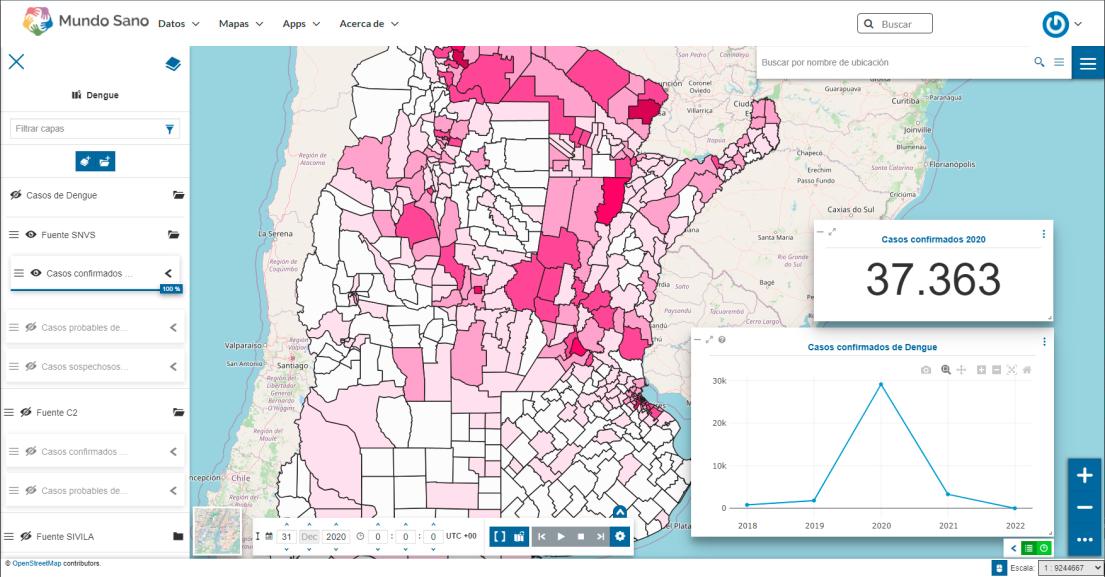The width and height of the screenshot is (1105, 577).
Task: Click the Buscar por nombre de ubicación field
Action: 890,63
